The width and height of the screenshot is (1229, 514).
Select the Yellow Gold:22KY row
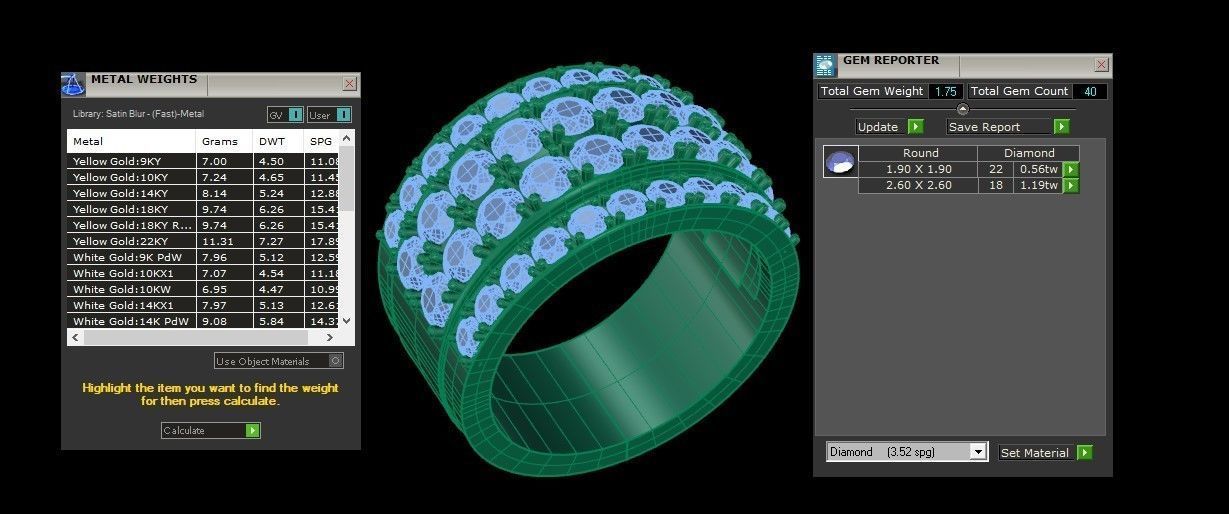204,241
